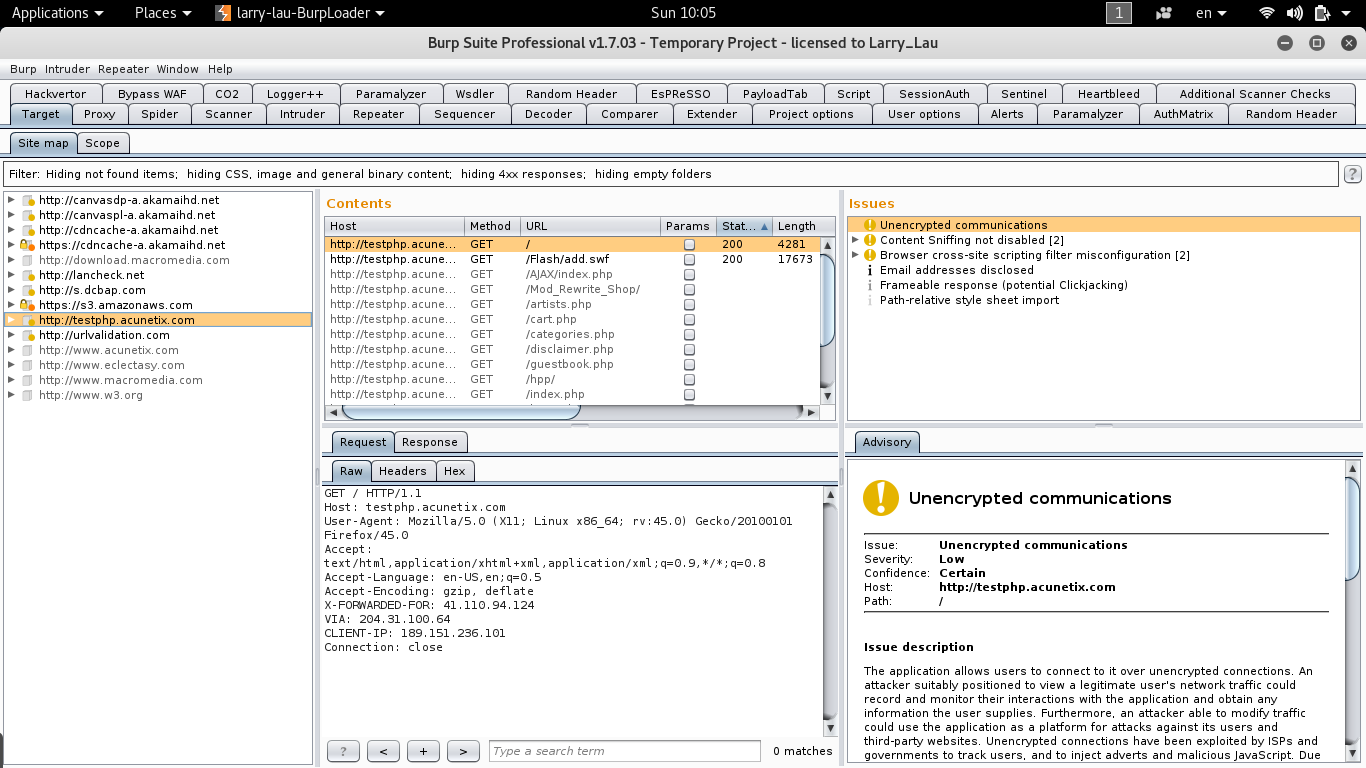The image size is (1366, 768).
Task: Click the volume icon in system tray
Action: (1295, 13)
